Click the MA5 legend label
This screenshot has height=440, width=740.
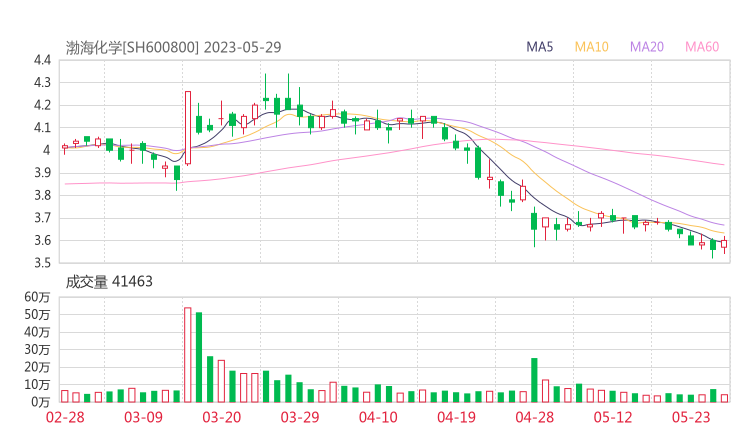pos(539,47)
